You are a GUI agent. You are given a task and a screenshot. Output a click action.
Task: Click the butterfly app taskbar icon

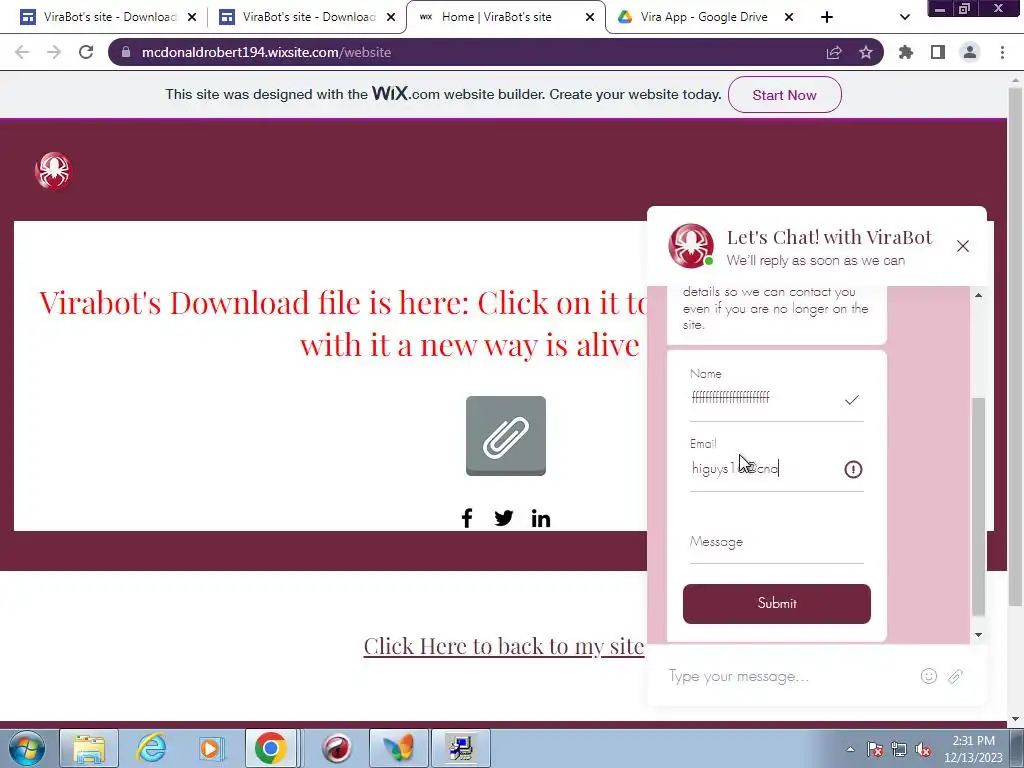click(399, 748)
